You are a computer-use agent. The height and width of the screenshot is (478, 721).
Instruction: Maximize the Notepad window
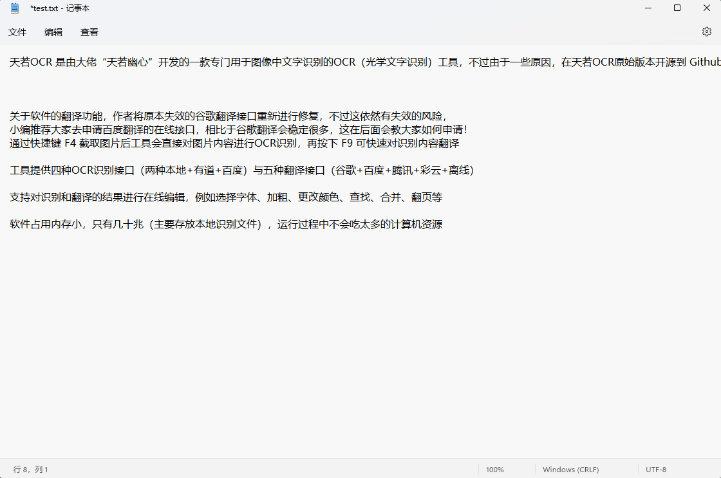tap(677, 8)
